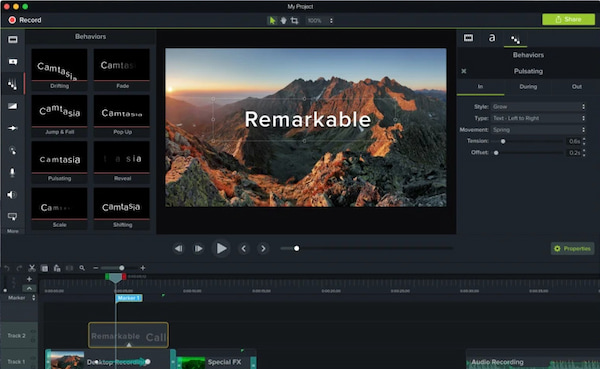Collapse the marker track with chevron
Screen dimensions: 600x369
(x=29, y=288)
